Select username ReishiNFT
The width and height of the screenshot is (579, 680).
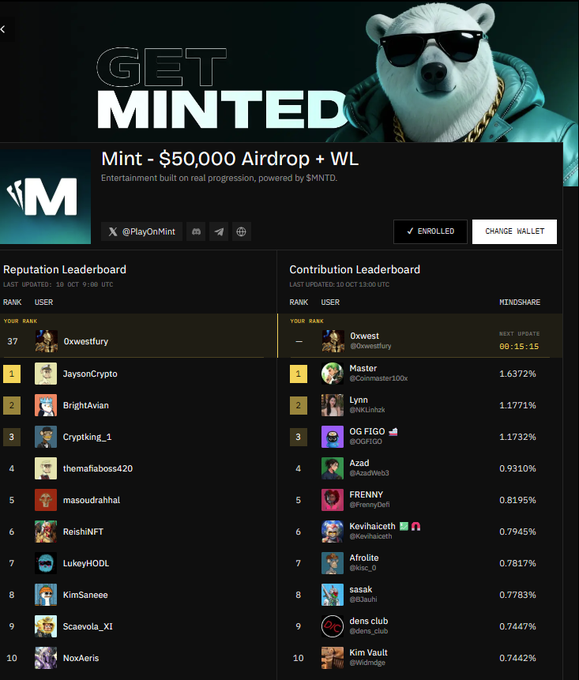pos(83,532)
